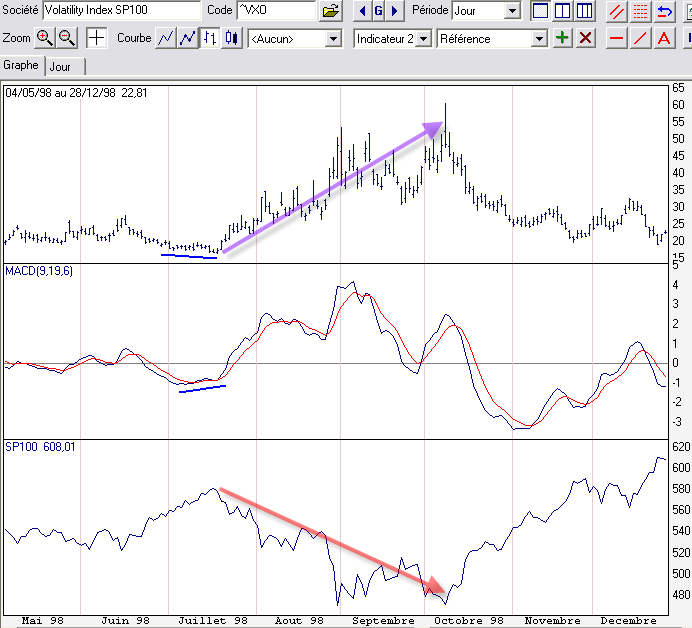Choose thin line curve style
Screen dimensions: 692x628
(x=165, y=38)
